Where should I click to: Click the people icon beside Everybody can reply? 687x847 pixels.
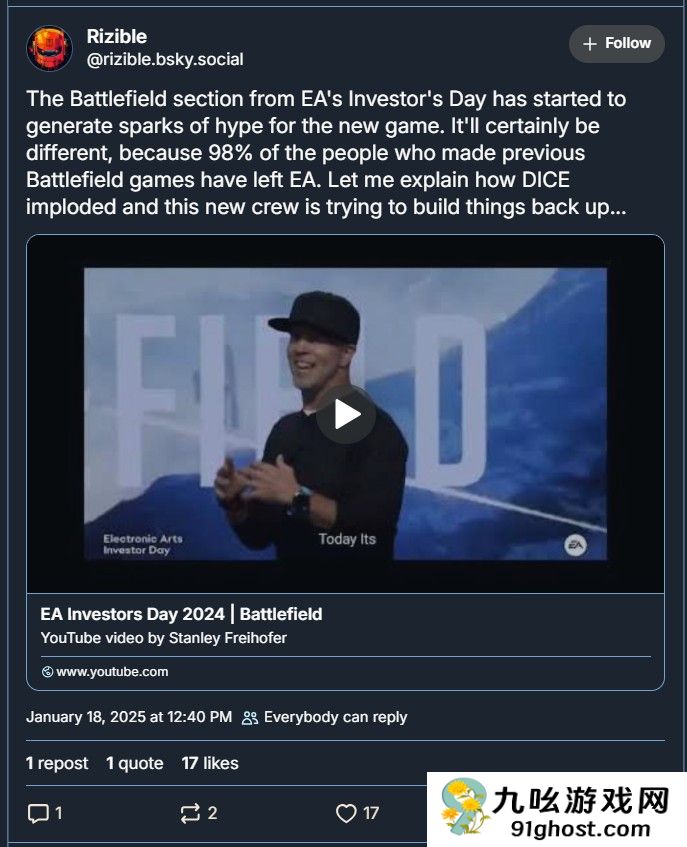(250, 717)
